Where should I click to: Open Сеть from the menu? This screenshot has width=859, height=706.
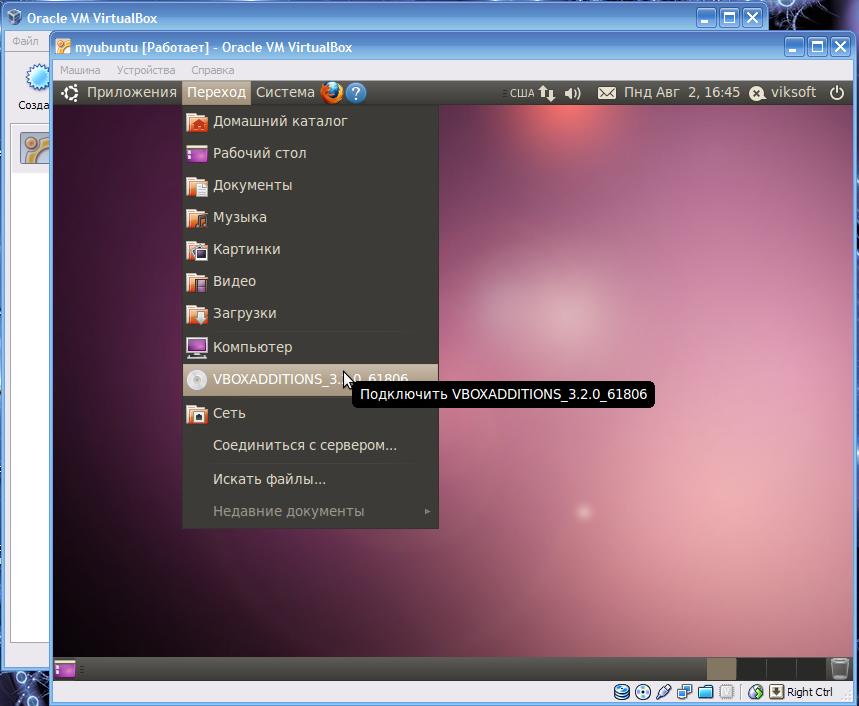pos(310,414)
